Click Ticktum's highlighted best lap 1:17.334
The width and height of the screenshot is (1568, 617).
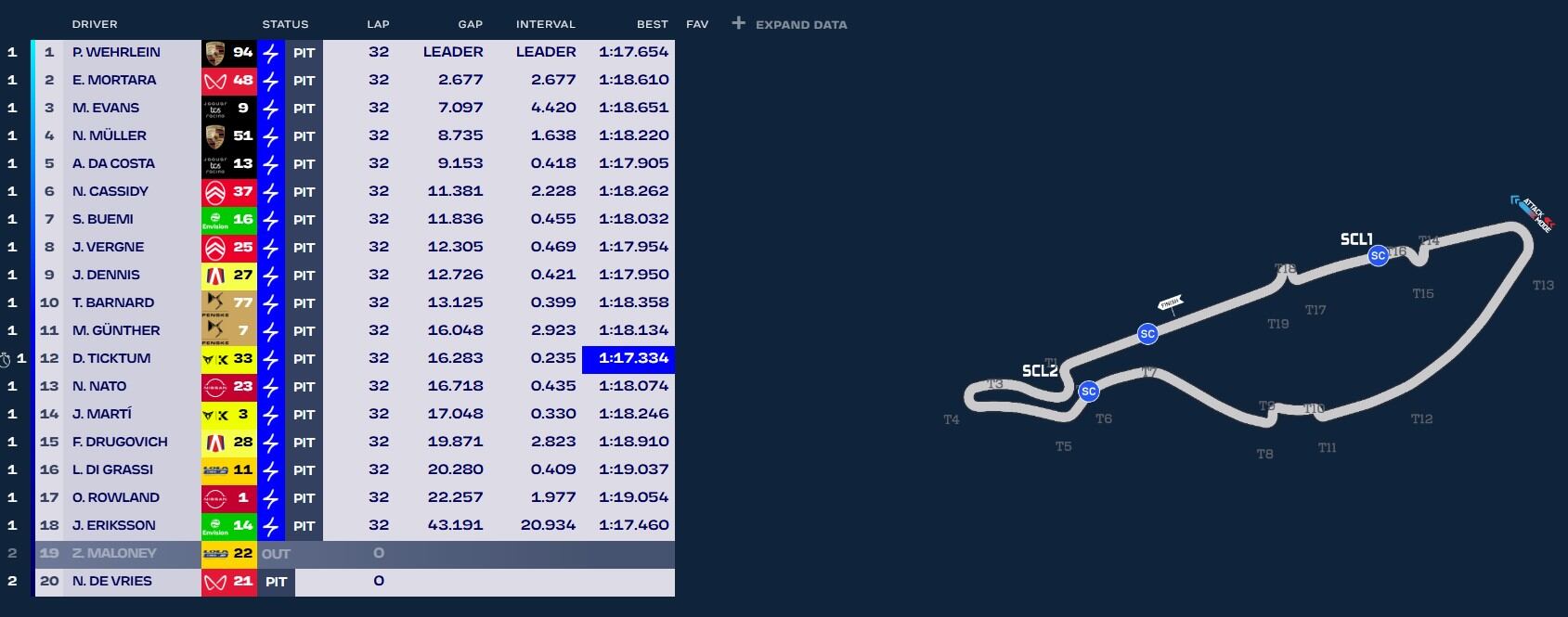click(x=628, y=359)
